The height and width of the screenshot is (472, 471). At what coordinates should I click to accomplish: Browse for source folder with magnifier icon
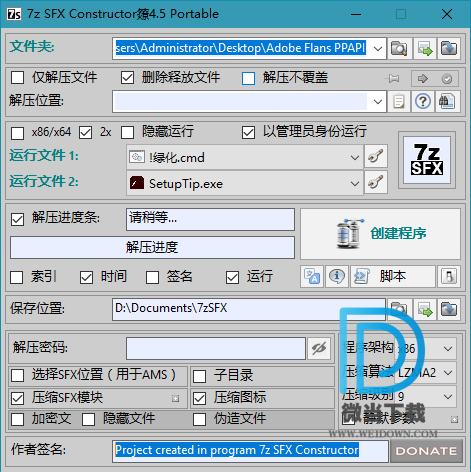(399, 49)
